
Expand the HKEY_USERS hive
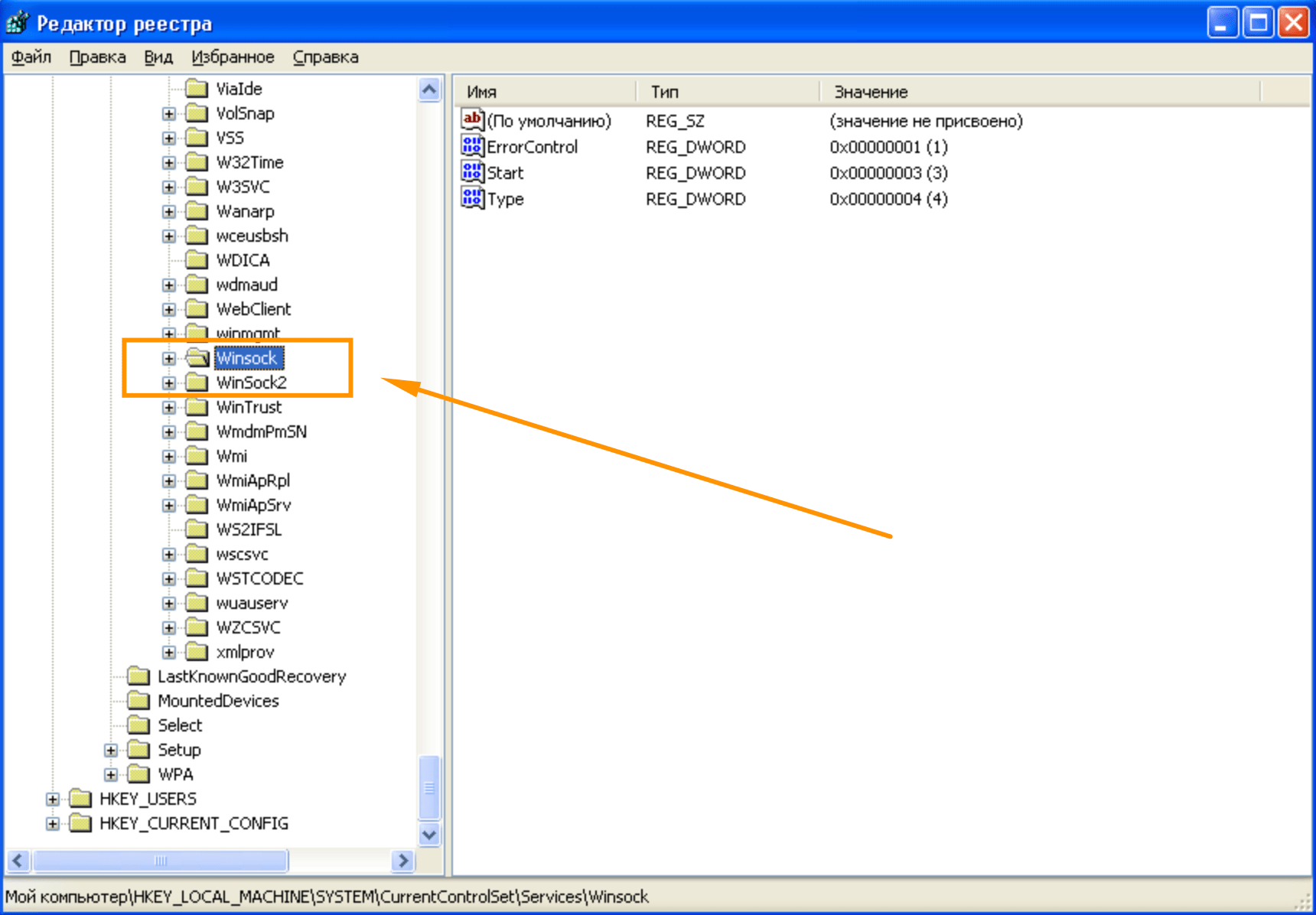(x=53, y=799)
